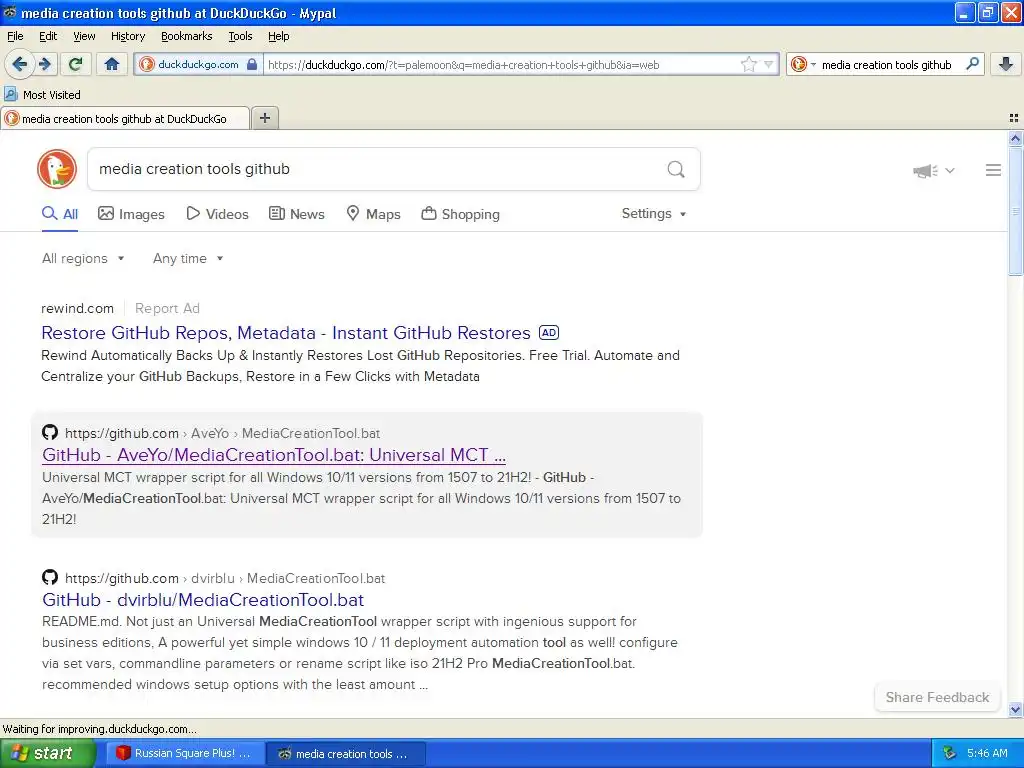Viewport: 1024px width, 768px height.
Task: Switch to Russian Square Plus taskbar item
Action: (x=184, y=753)
